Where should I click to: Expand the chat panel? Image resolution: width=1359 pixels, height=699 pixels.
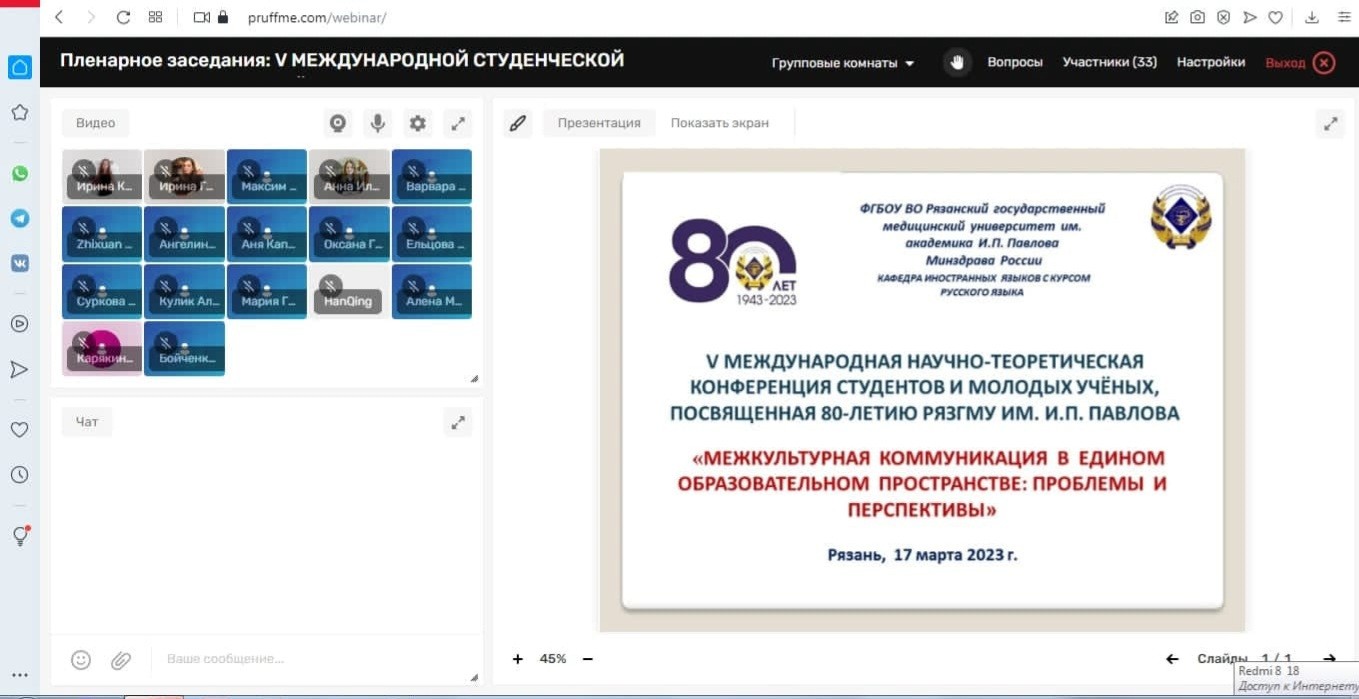coord(458,422)
